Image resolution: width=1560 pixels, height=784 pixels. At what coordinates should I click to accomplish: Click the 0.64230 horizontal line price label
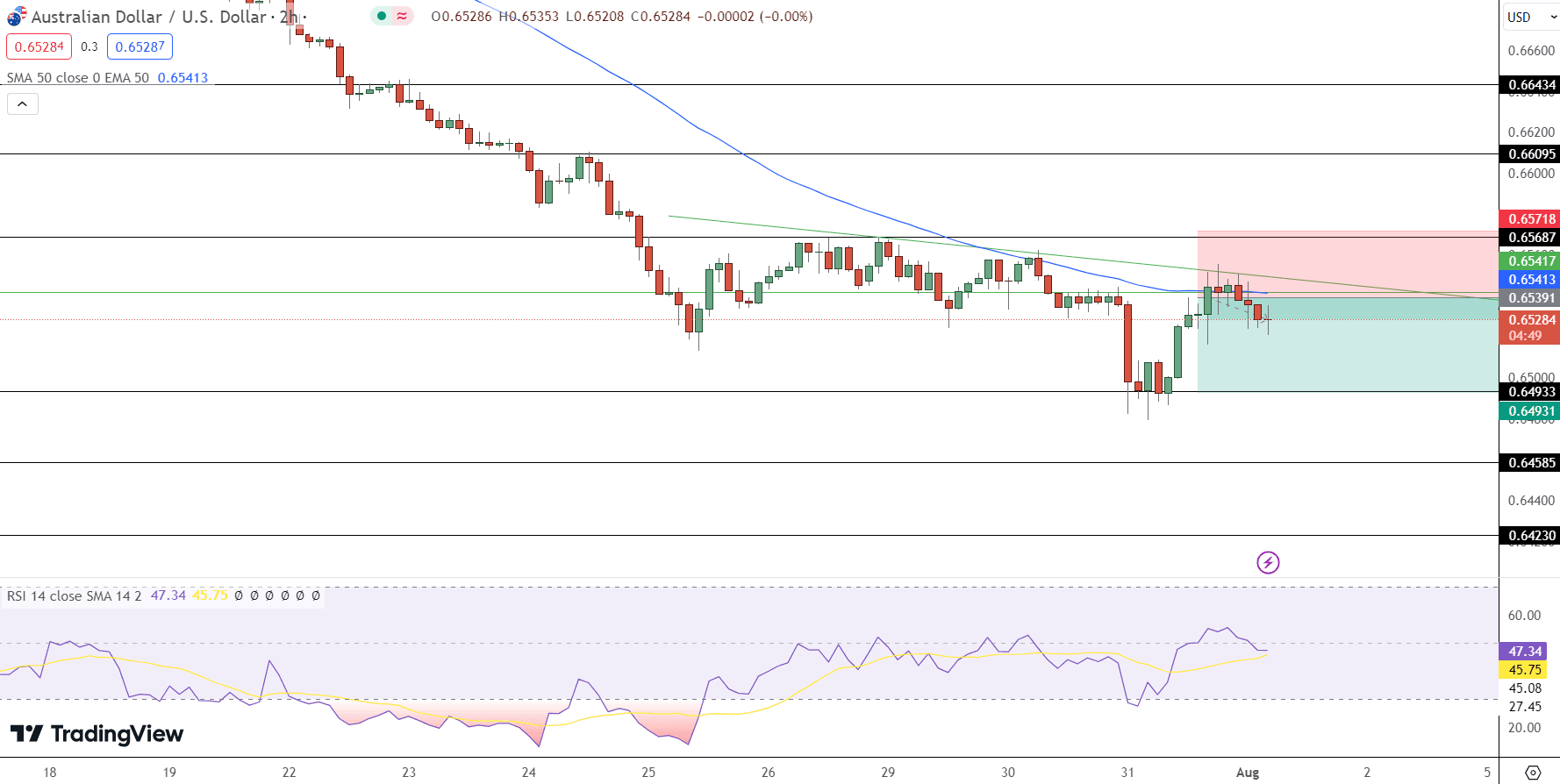point(1530,536)
